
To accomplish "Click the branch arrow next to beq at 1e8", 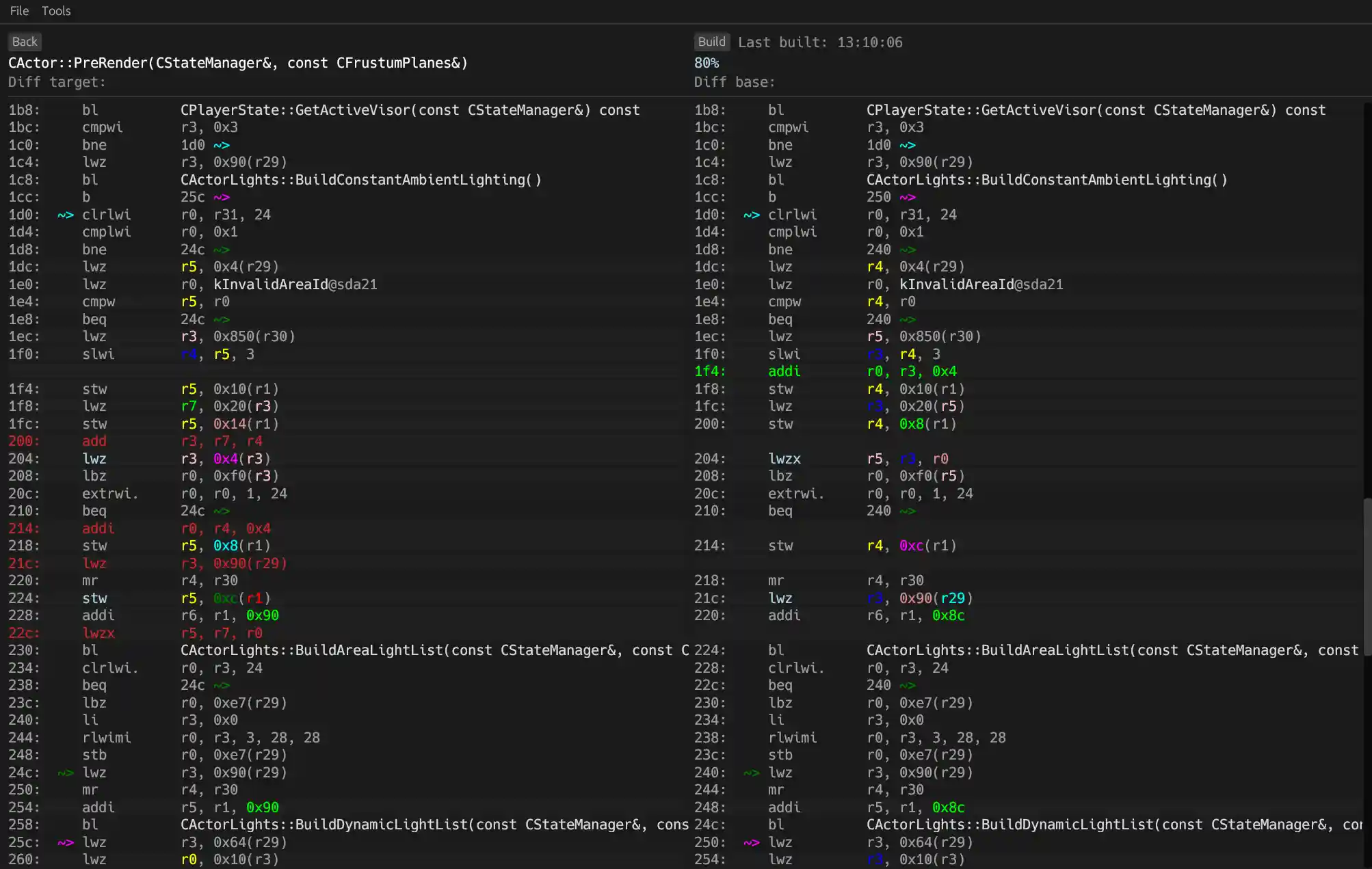I will (221, 319).
